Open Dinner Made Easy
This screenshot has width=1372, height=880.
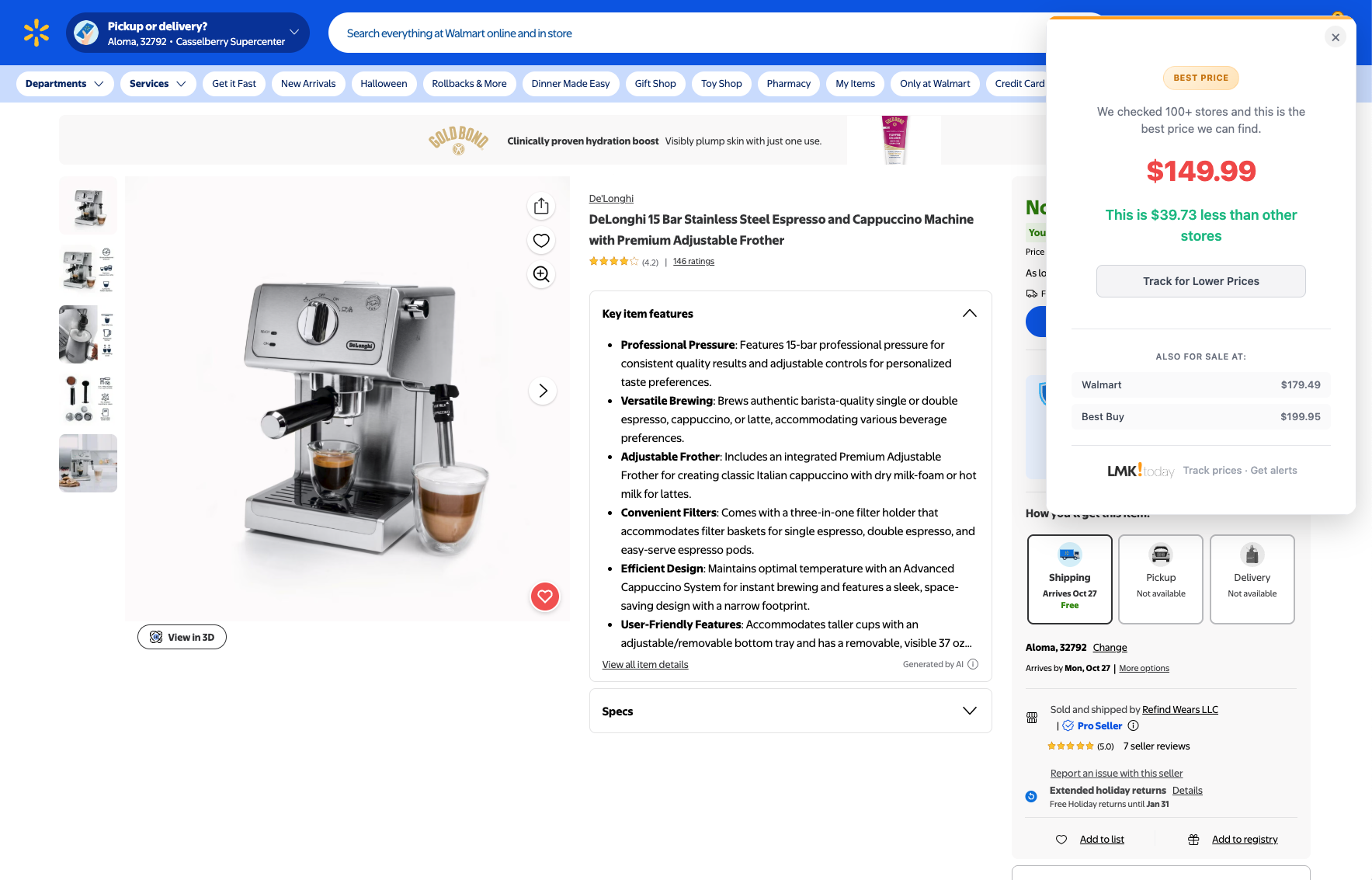pos(571,84)
